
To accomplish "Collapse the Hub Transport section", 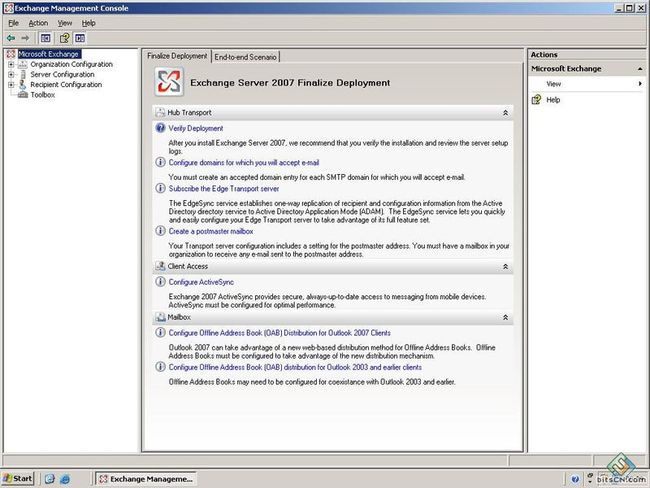I will click(x=505, y=113).
